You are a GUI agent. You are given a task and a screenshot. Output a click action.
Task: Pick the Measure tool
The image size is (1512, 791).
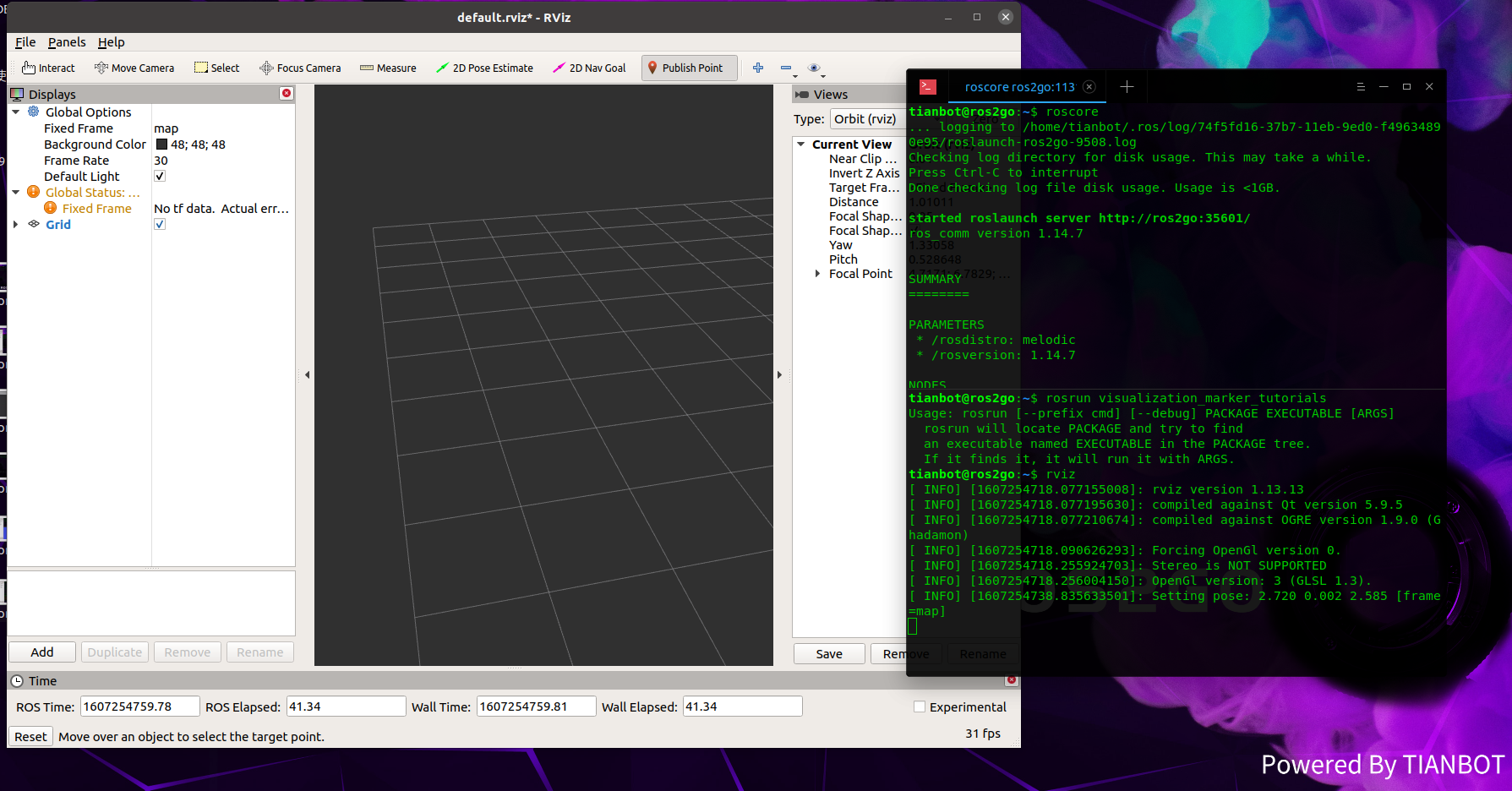click(x=388, y=68)
